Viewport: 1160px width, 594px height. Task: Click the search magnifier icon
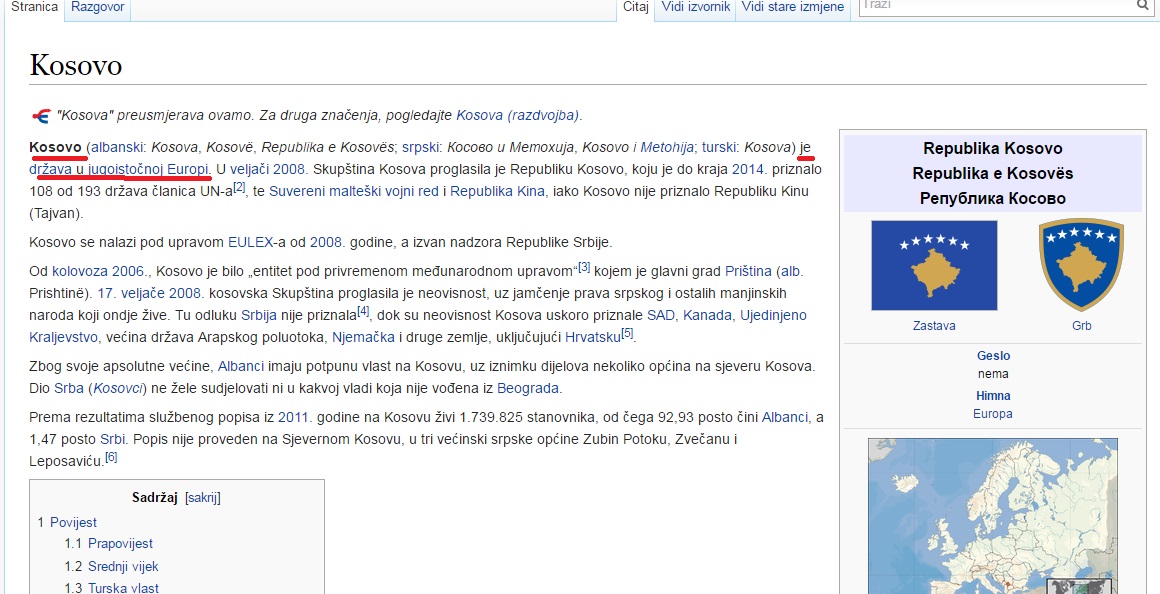[1143, 5]
